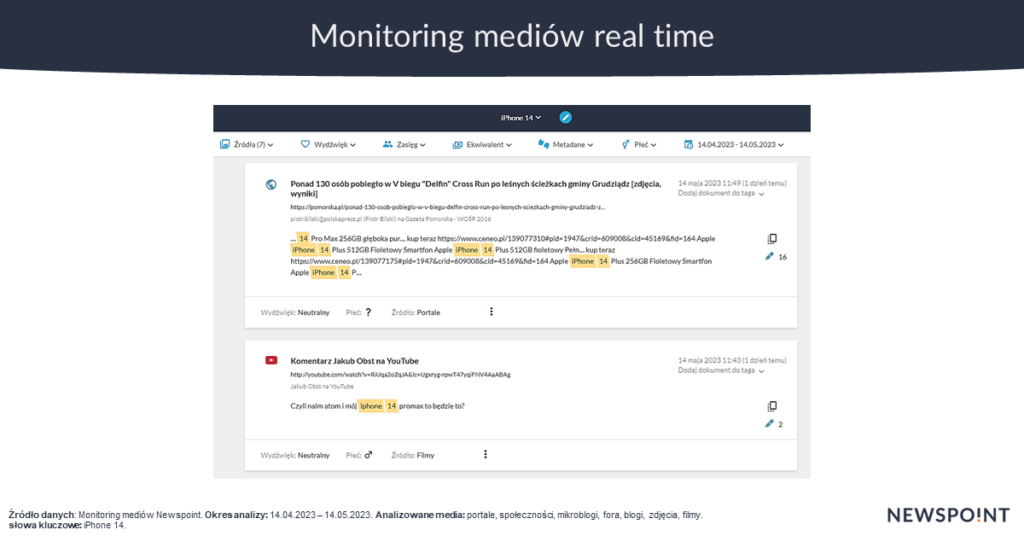Click the timestamp 14 maja 2023 11:43
This screenshot has height=536, width=1024.
point(732,360)
